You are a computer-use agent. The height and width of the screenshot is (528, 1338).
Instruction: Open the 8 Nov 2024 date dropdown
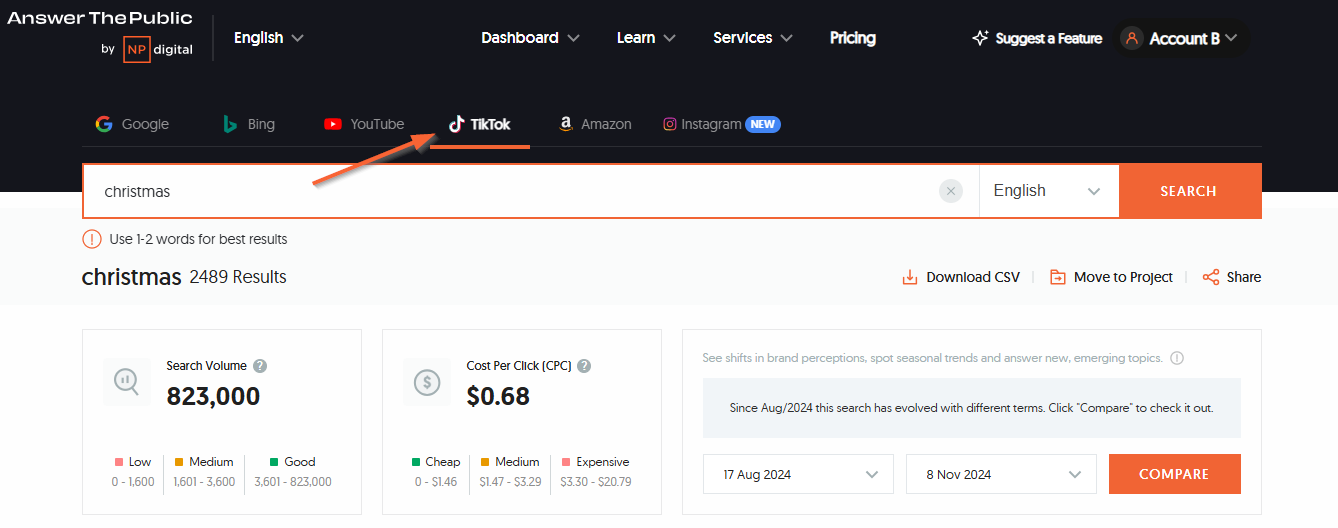tap(1001, 474)
